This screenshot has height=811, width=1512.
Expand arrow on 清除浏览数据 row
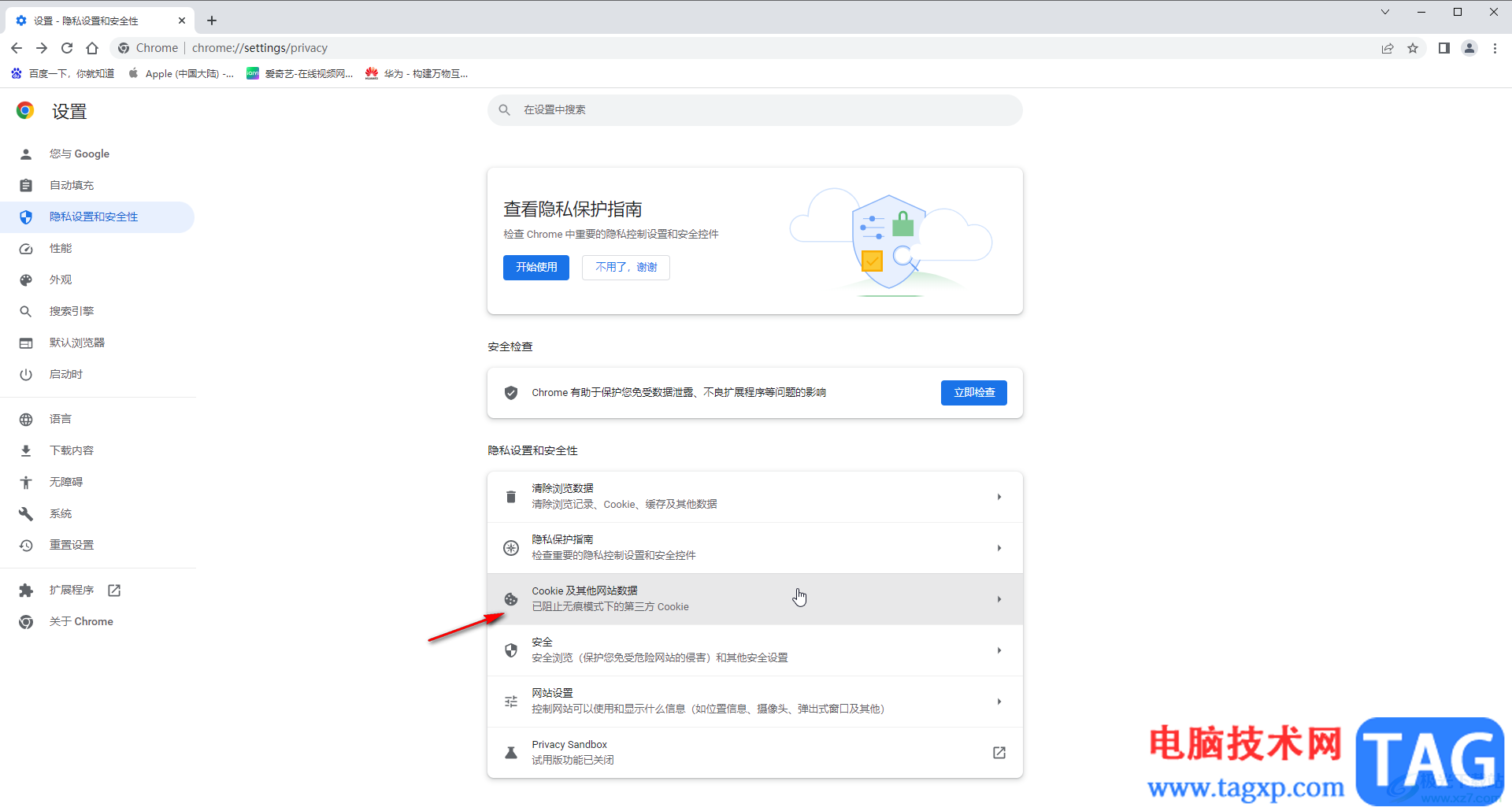(x=999, y=497)
